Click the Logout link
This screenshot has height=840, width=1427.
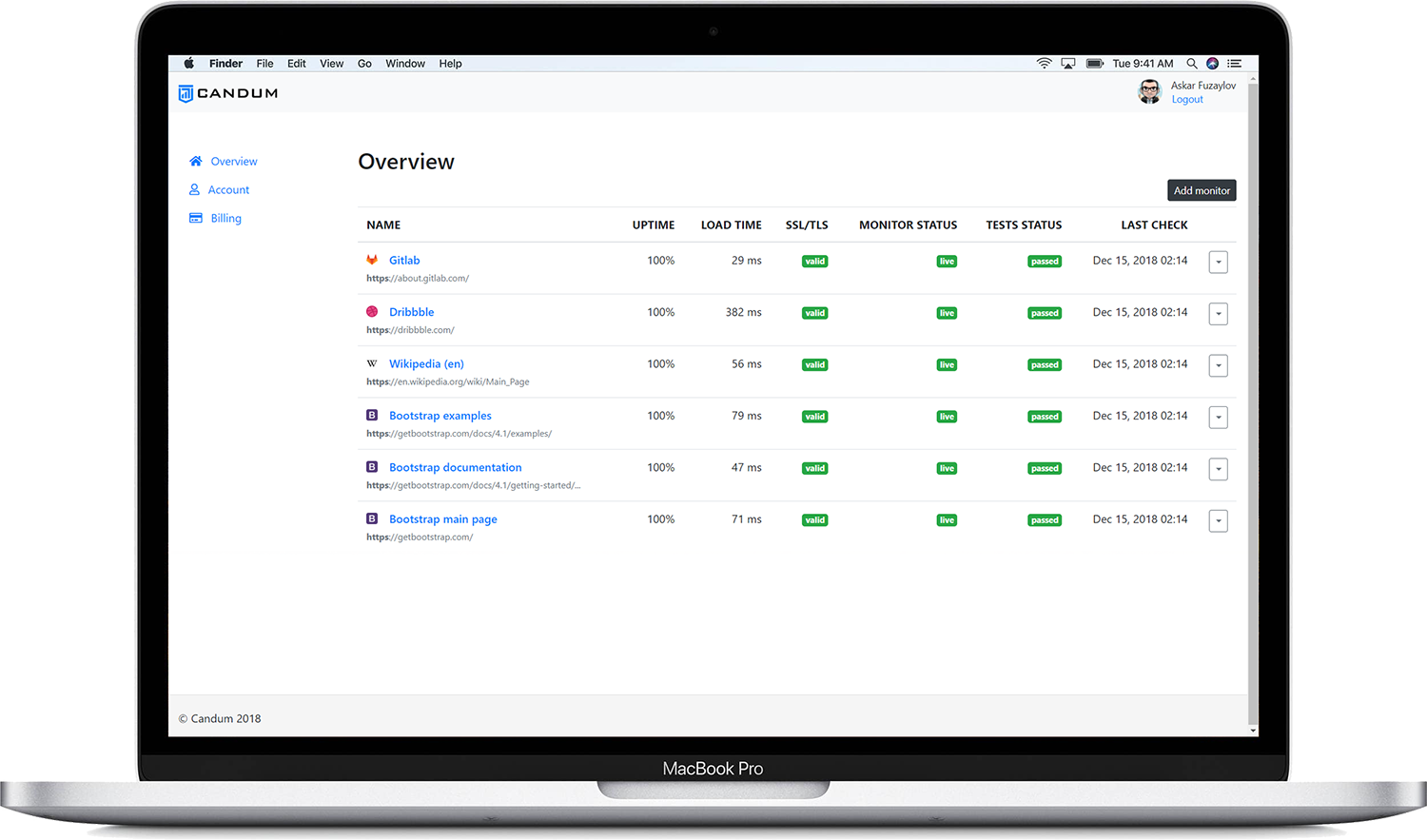coord(1187,100)
